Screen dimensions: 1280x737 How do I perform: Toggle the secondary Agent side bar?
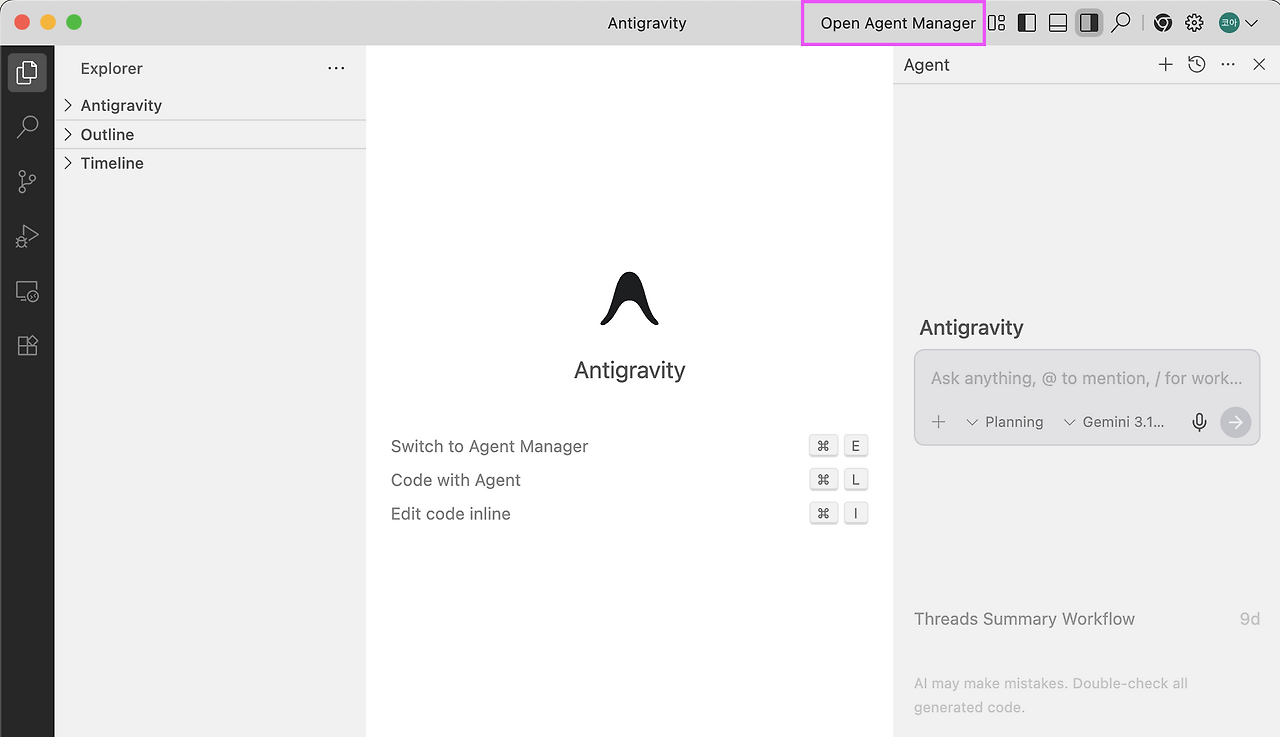pyautogui.click(x=1089, y=22)
